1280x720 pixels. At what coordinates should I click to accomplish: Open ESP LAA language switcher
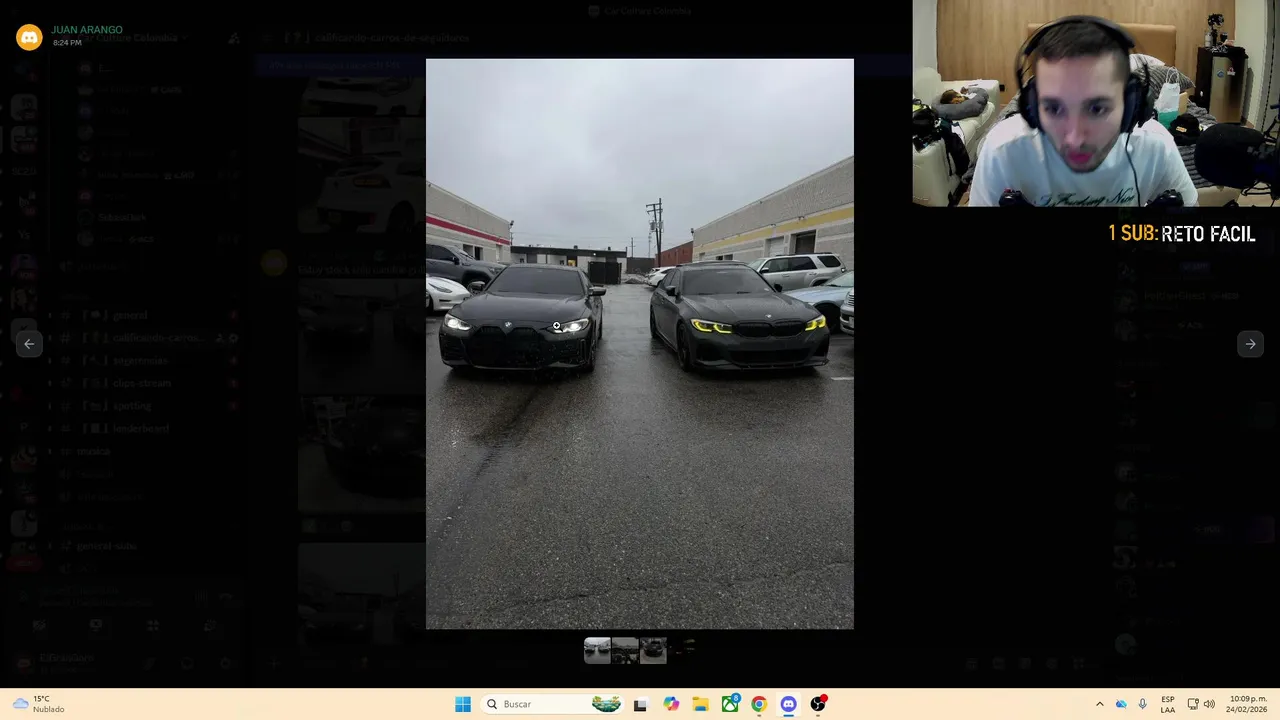click(1168, 704)
